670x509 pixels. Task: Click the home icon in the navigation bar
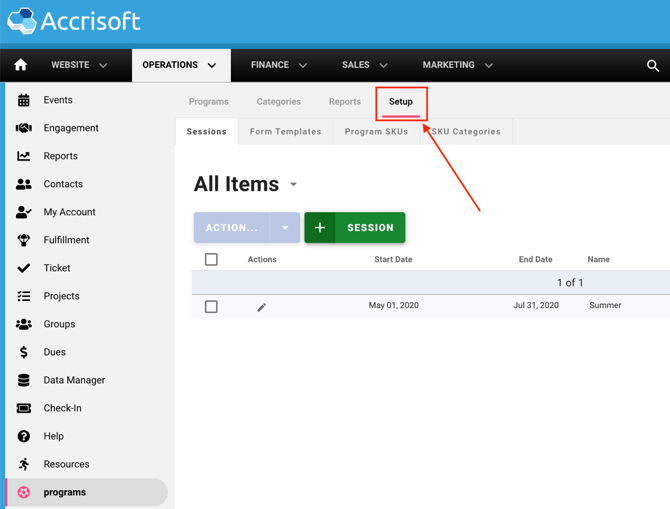point(20,65)
